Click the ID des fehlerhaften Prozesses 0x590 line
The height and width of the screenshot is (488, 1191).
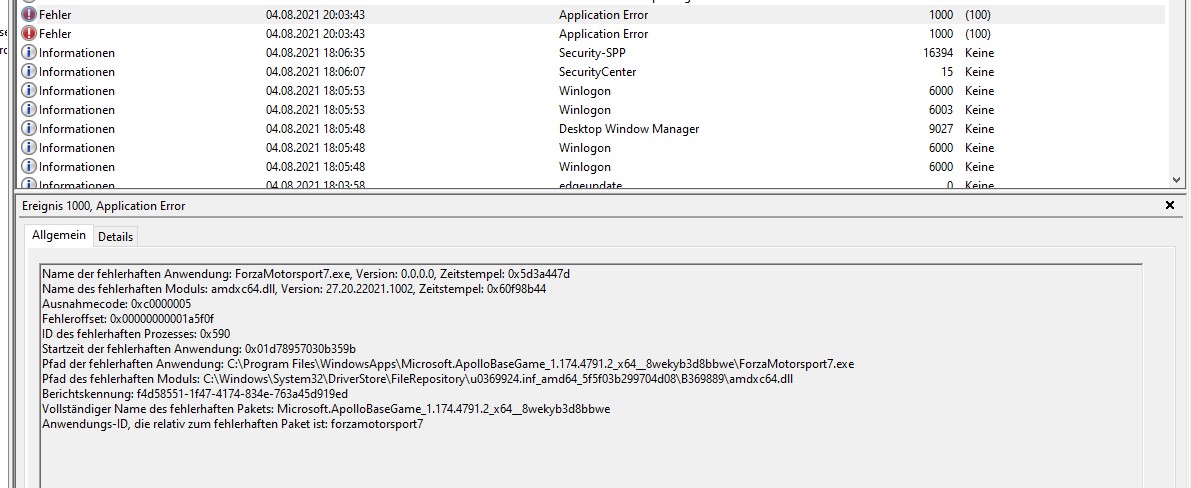coord(136,334)
